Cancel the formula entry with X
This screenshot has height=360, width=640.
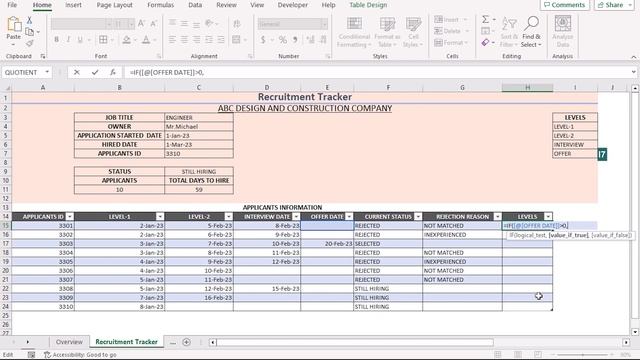[x=76, y=72]
